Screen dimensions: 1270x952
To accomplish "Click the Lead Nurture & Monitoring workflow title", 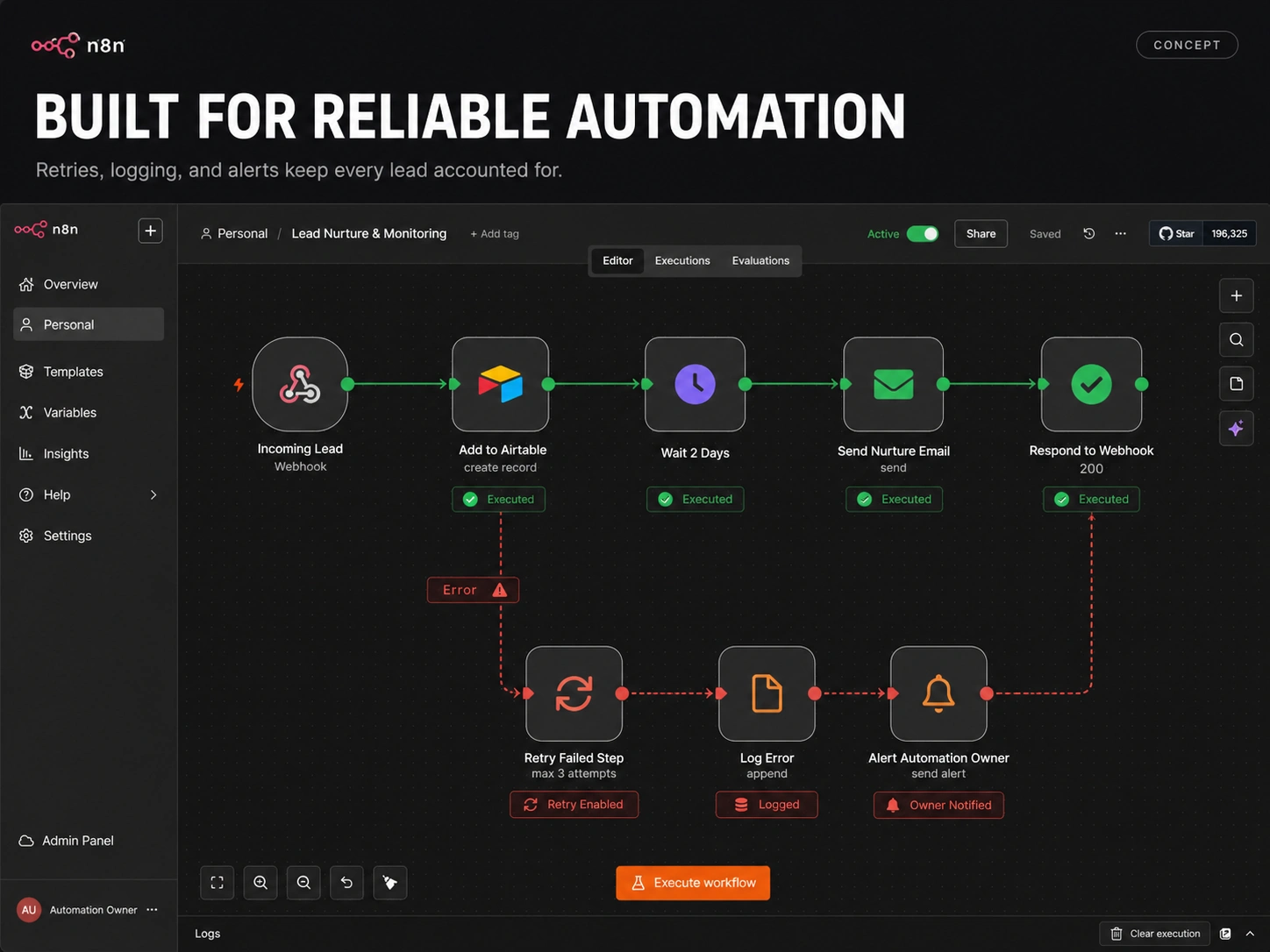I will [x=369, y=234].
